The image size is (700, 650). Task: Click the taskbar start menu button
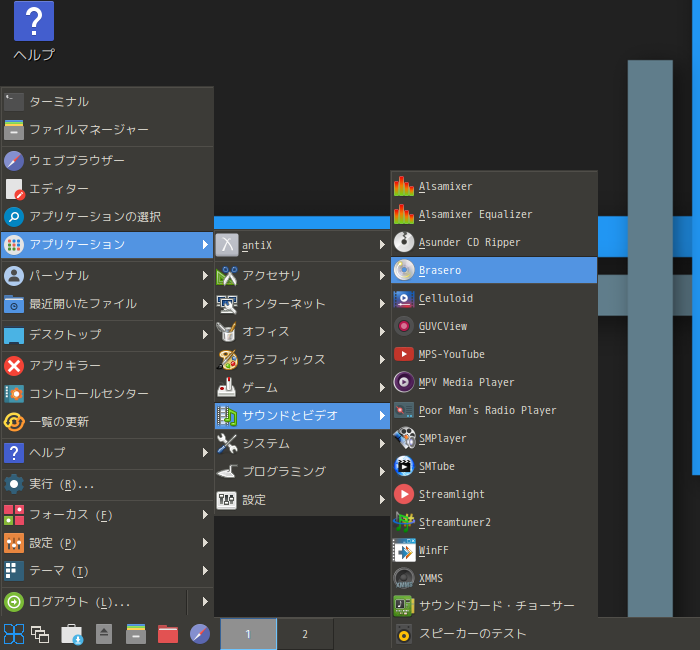14,634
